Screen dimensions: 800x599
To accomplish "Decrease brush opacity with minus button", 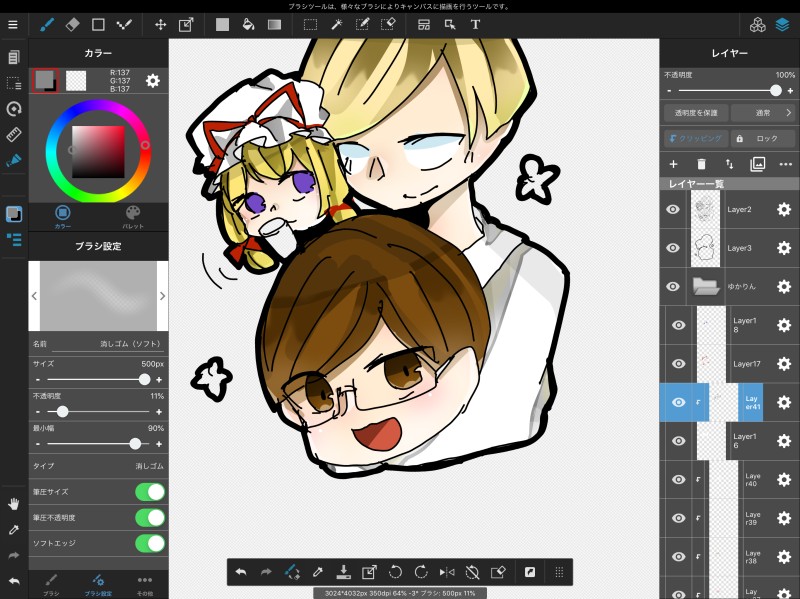I will [38, 412].
